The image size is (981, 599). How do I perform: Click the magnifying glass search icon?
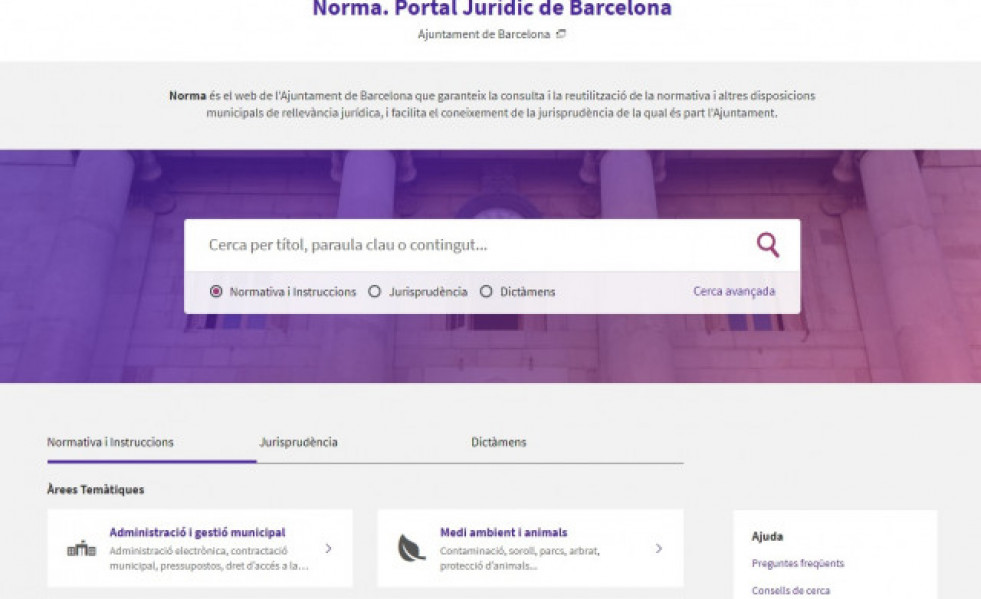767,245
